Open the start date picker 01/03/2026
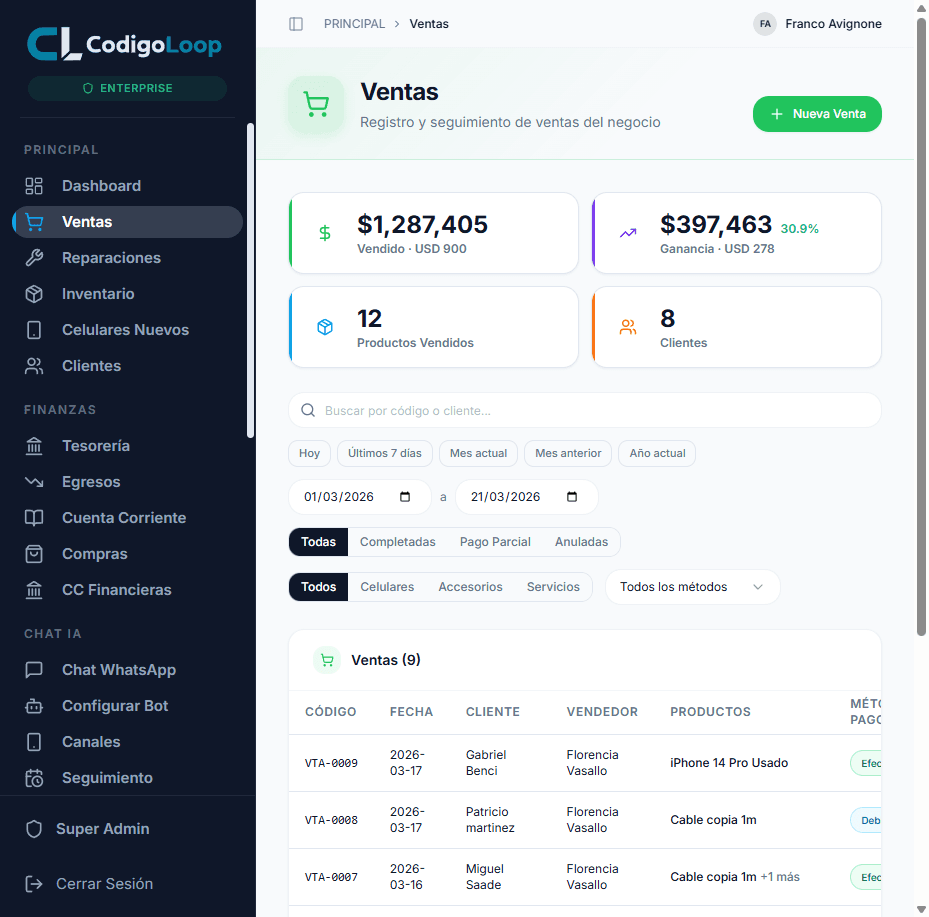This screenshot has height=917, width=929. 359,497
